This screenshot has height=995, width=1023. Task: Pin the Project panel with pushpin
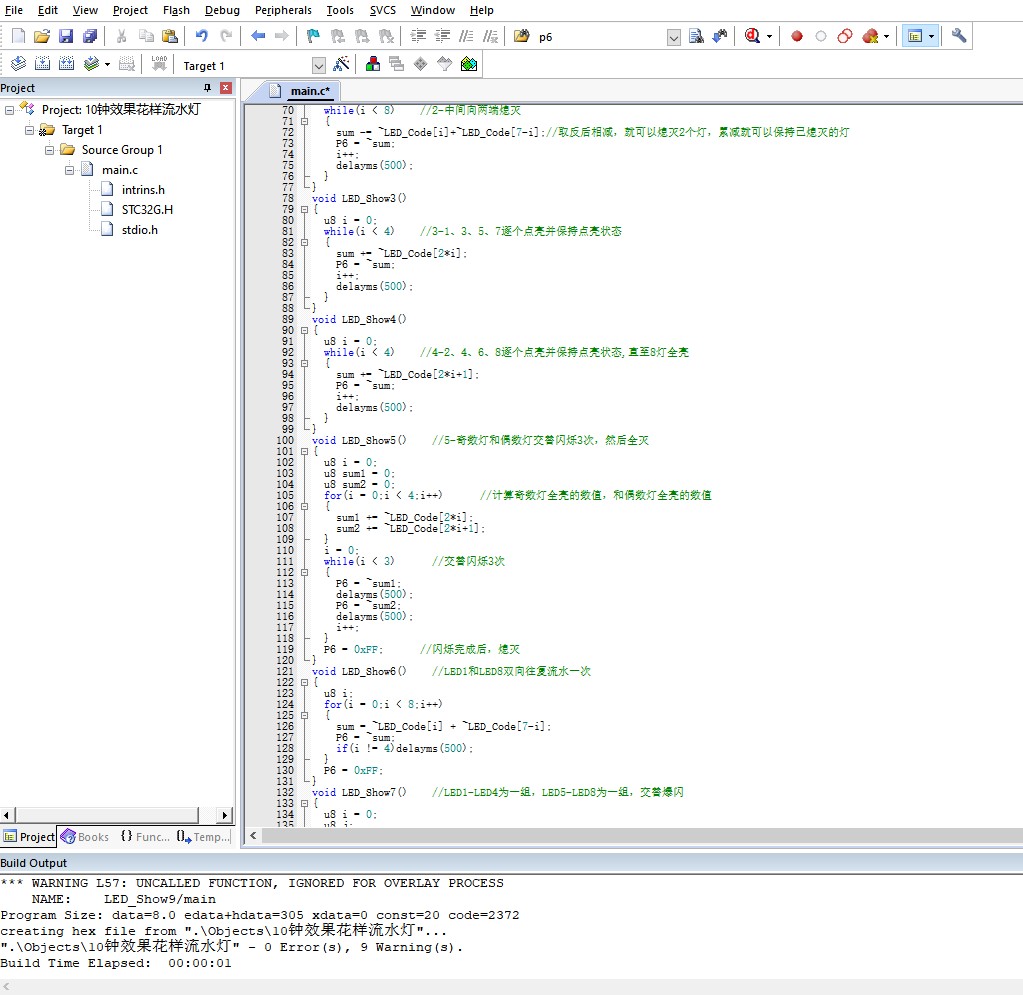pyautogui.click(x=208, y=88)
